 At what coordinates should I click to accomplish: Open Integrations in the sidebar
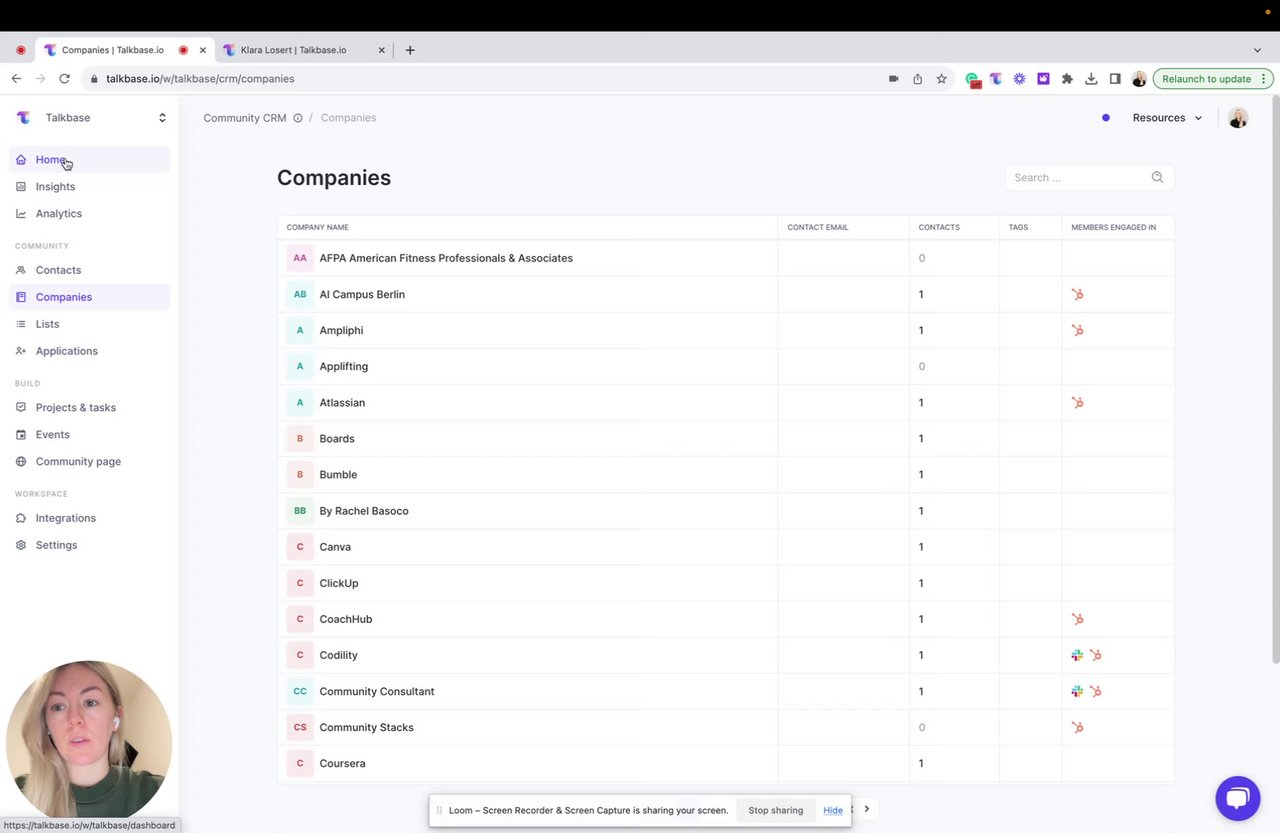pos(89,518)
